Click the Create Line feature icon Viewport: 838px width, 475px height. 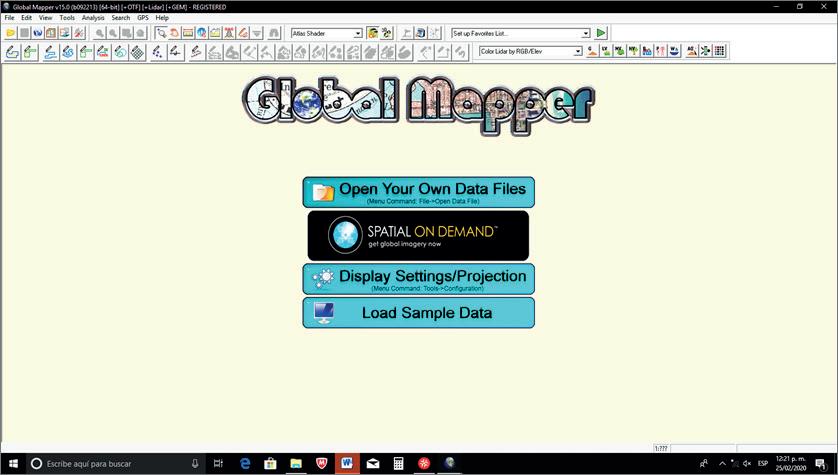coord(51,52)
